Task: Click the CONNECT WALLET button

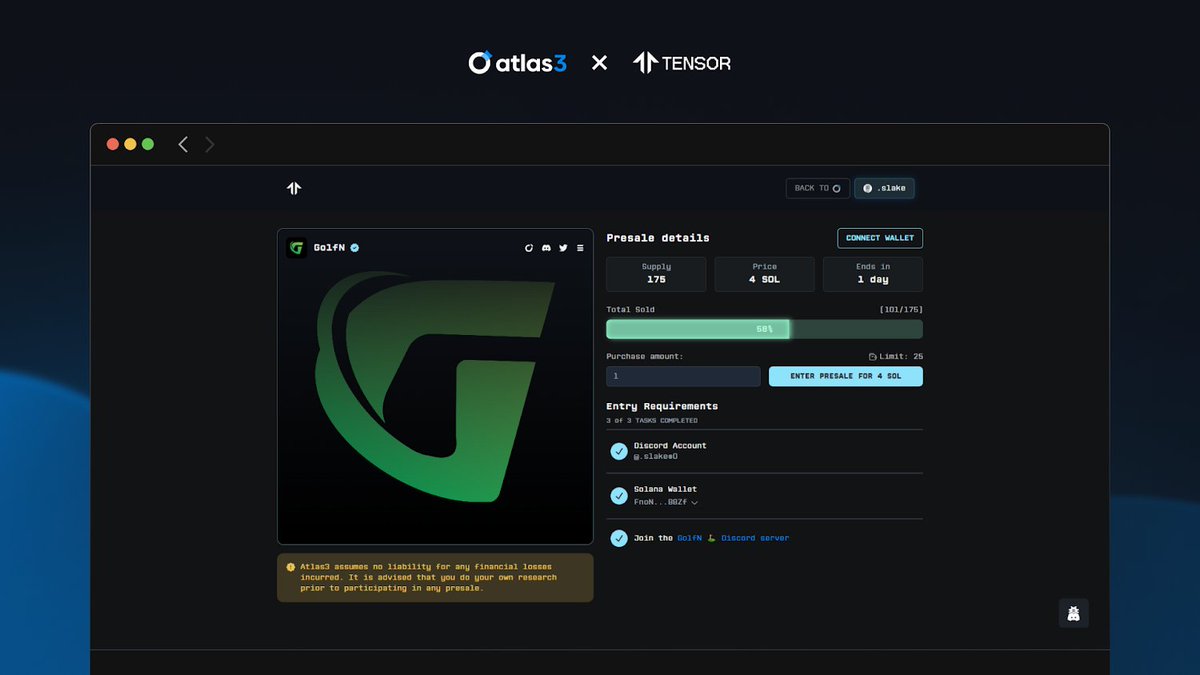Action: pos(880,238)
